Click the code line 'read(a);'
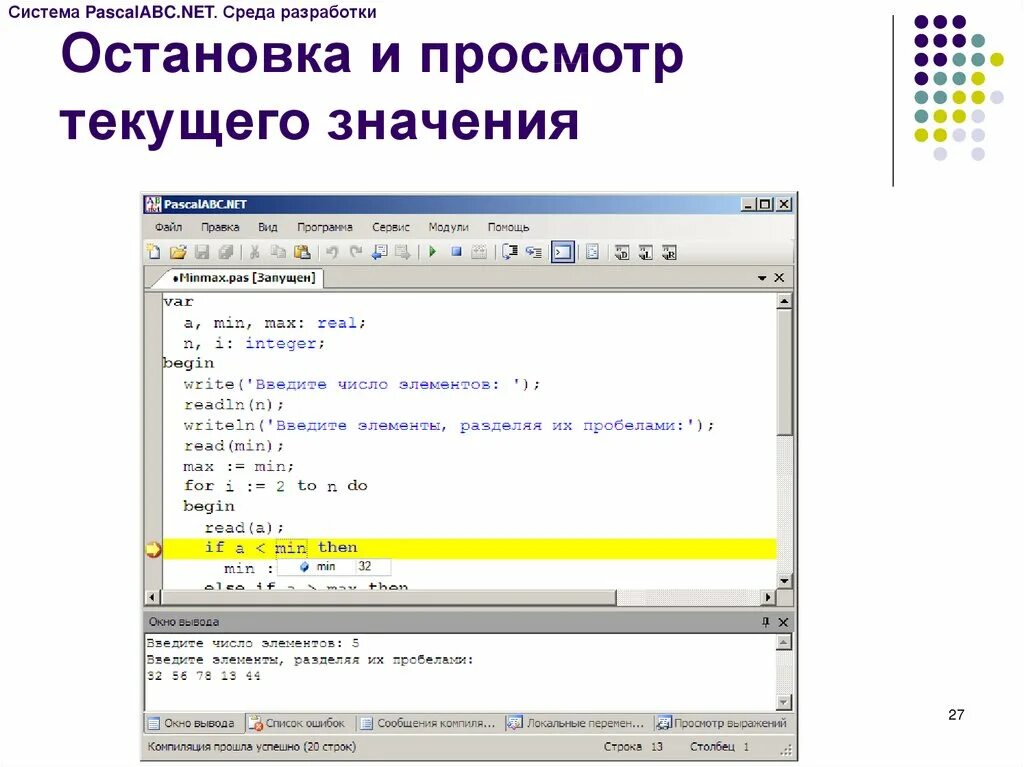Screen dimensions: 1024x767 click(244, 528)
